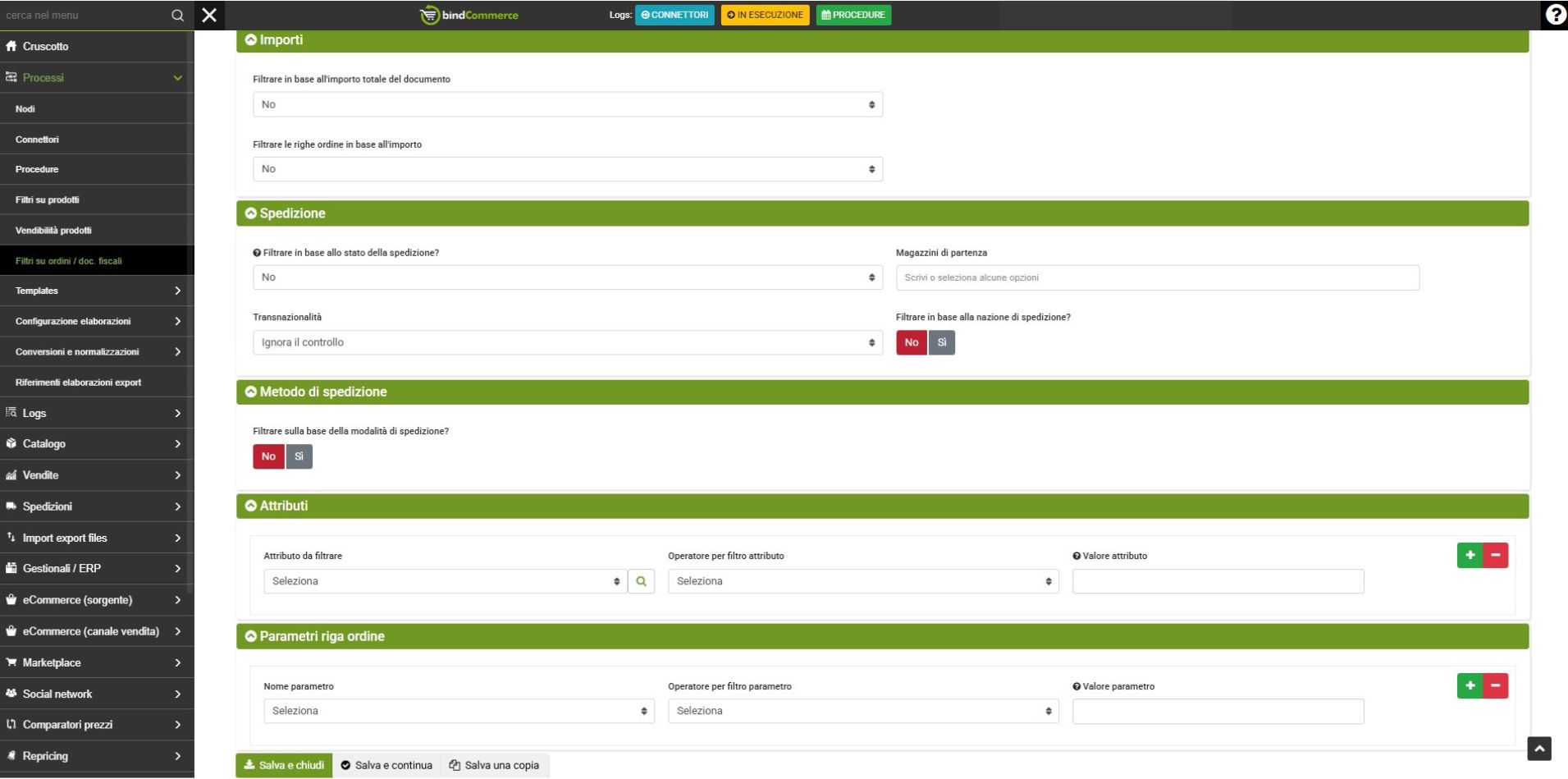1568x779 pixels.
Task: Close the sidebar menu with the X icon
Action: pyautogui.click(x=209, y=15)
